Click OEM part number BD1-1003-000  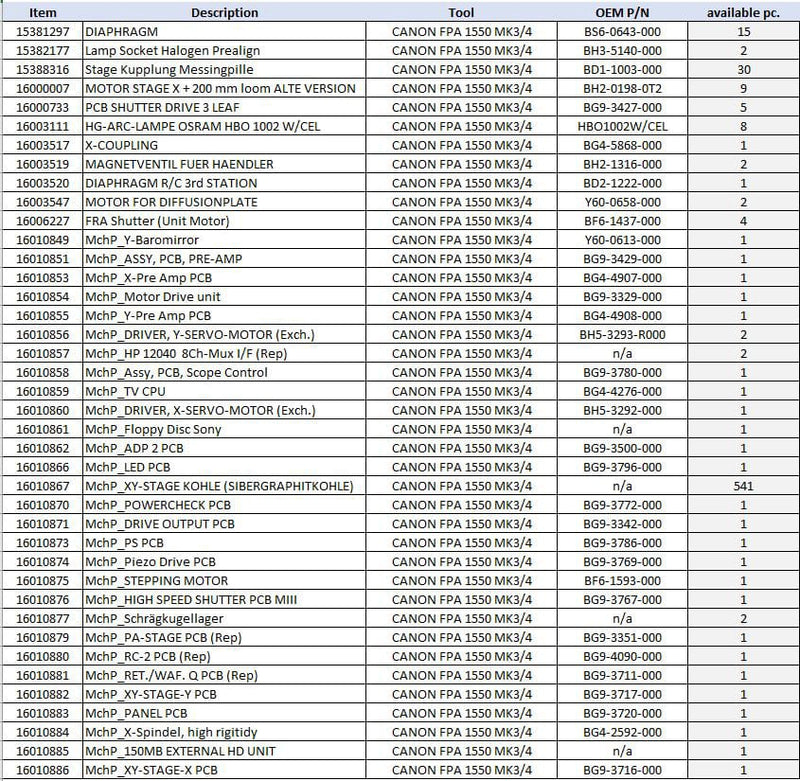(622, 69)
